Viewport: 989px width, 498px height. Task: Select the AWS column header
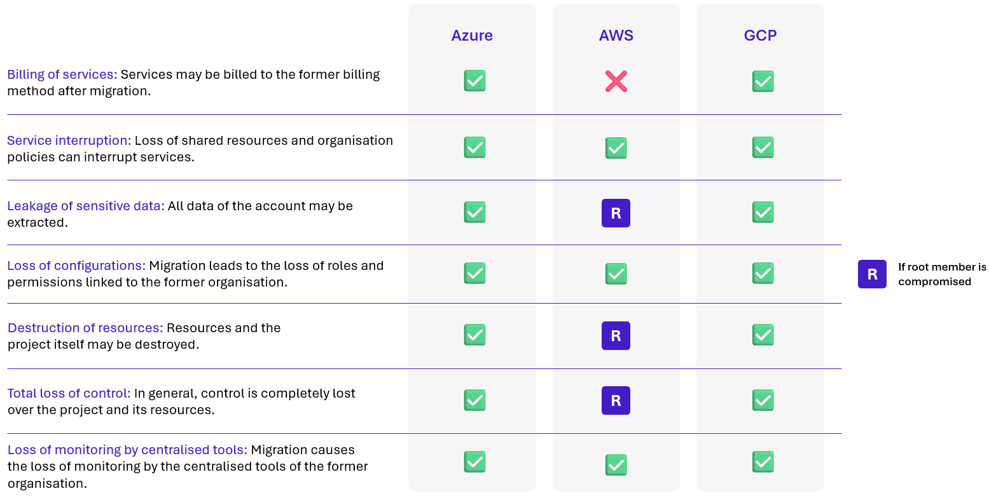coord(616,36)
